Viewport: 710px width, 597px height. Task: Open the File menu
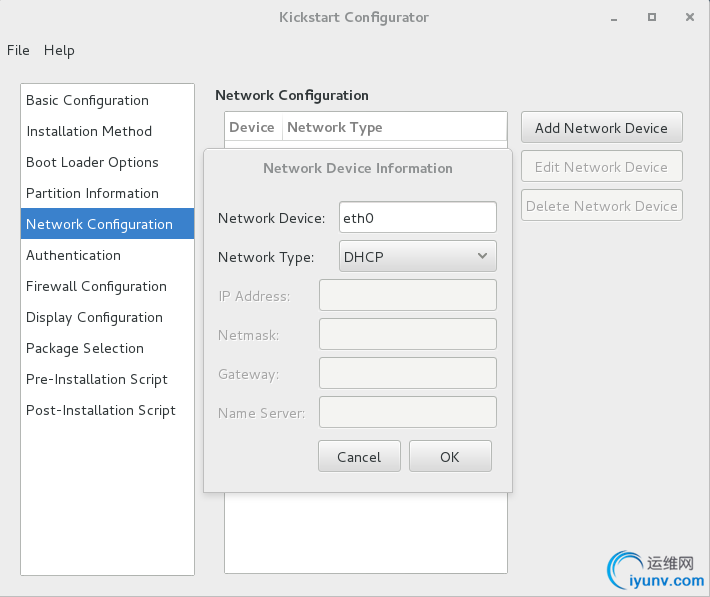[x=18, y=50]
